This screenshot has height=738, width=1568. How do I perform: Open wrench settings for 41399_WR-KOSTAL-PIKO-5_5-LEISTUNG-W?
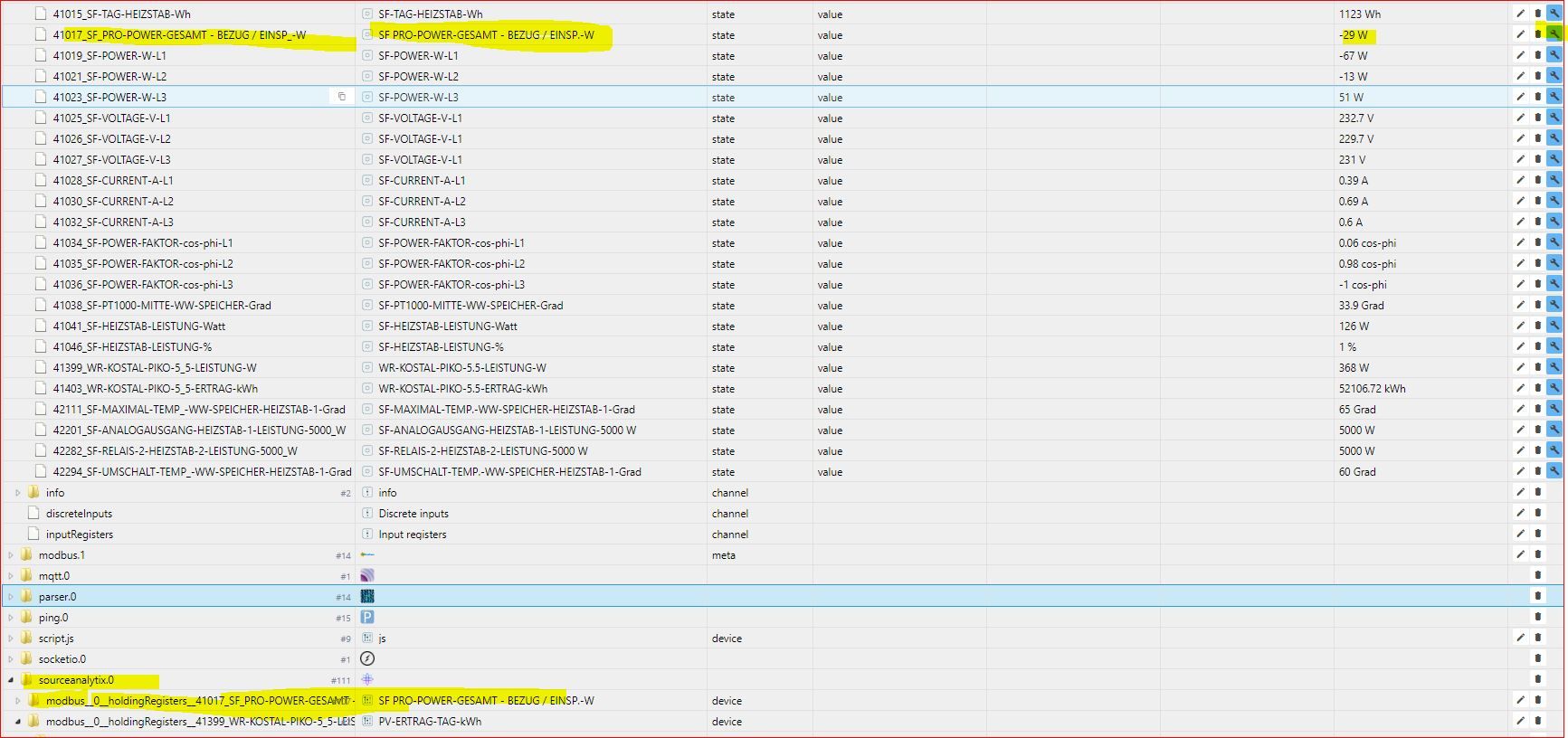click(1554, 367)
